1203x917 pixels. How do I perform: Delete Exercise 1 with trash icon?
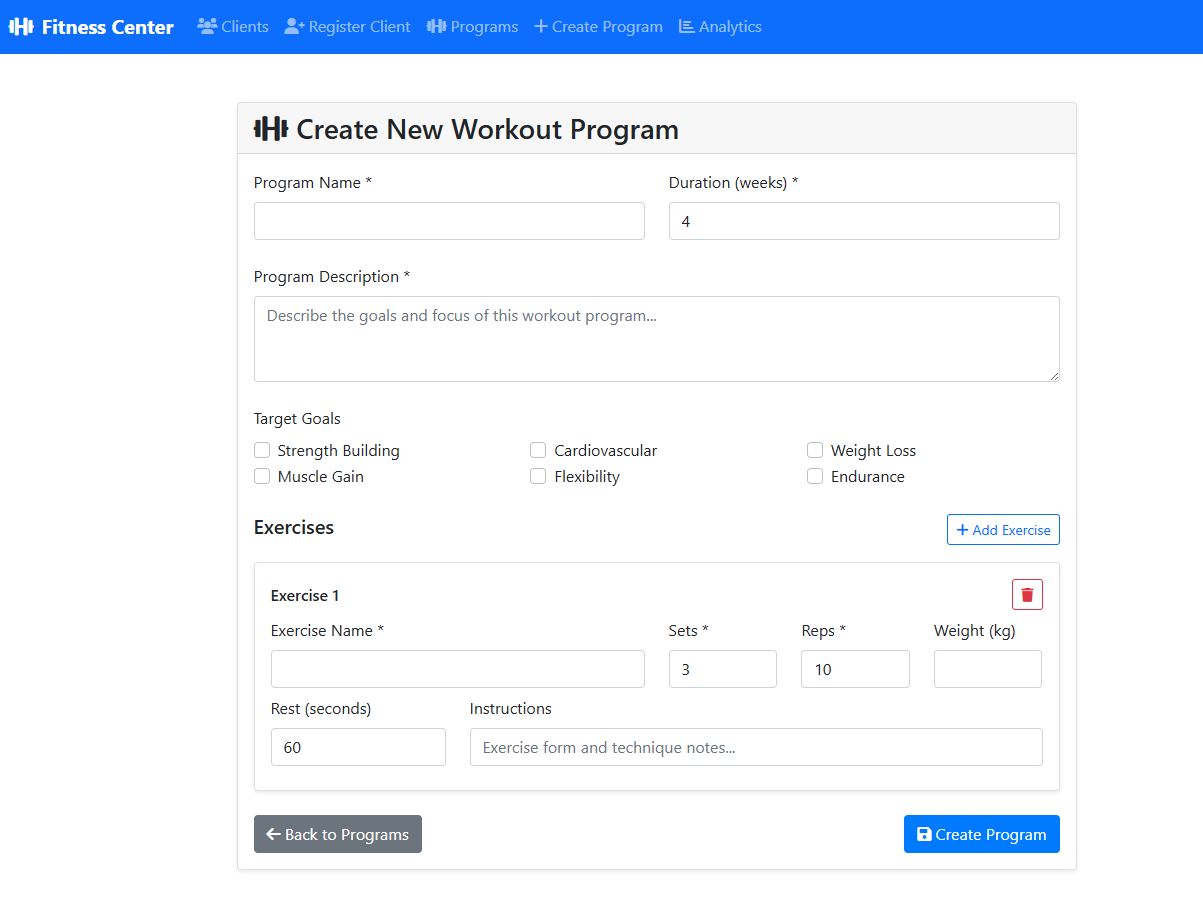tap(1027, 595)
